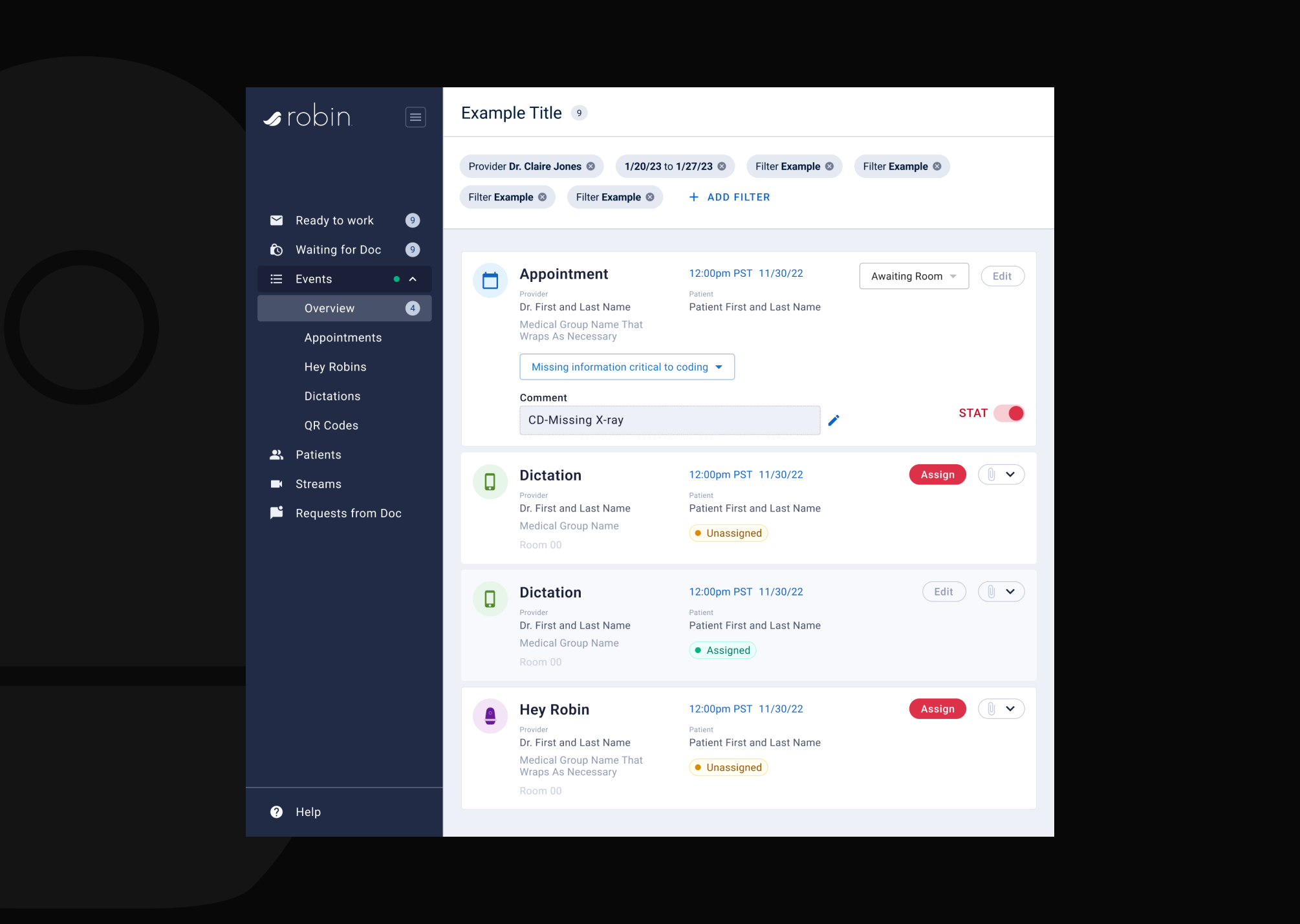Click the Assigned Dictation phone icon

490,599
